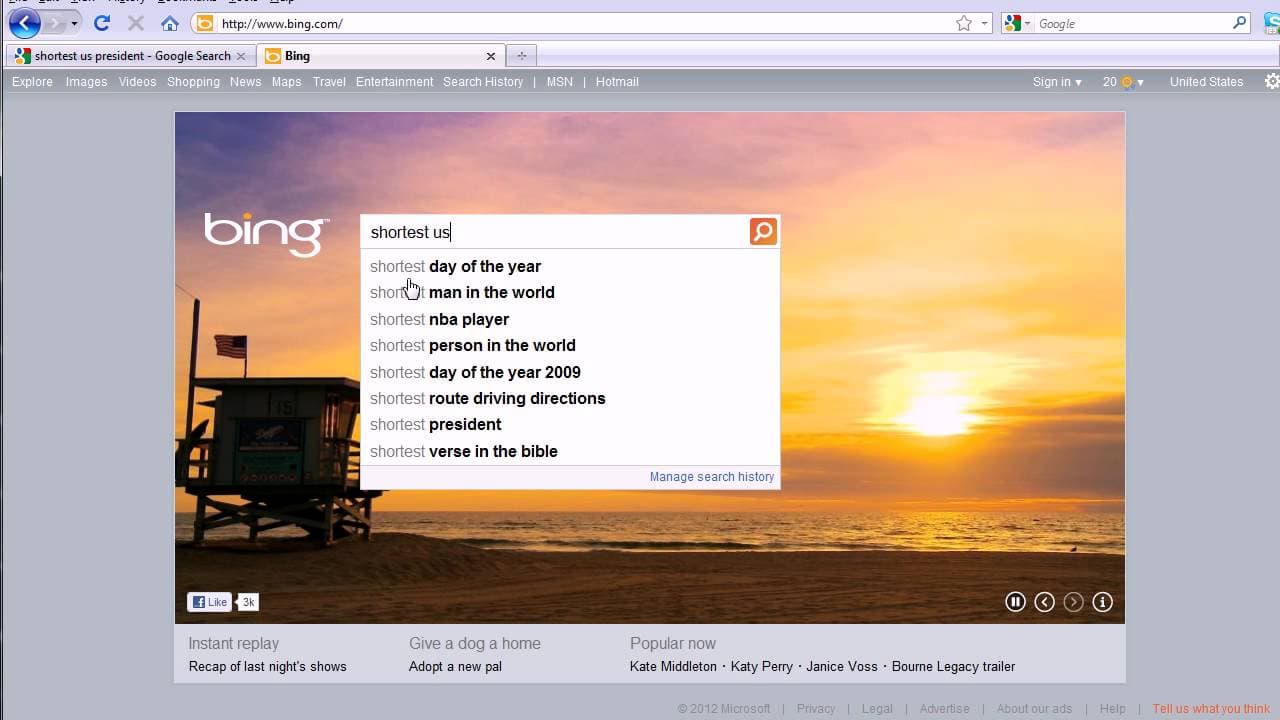
Task: Bookmark this page with the star icon
Action: 964,23
